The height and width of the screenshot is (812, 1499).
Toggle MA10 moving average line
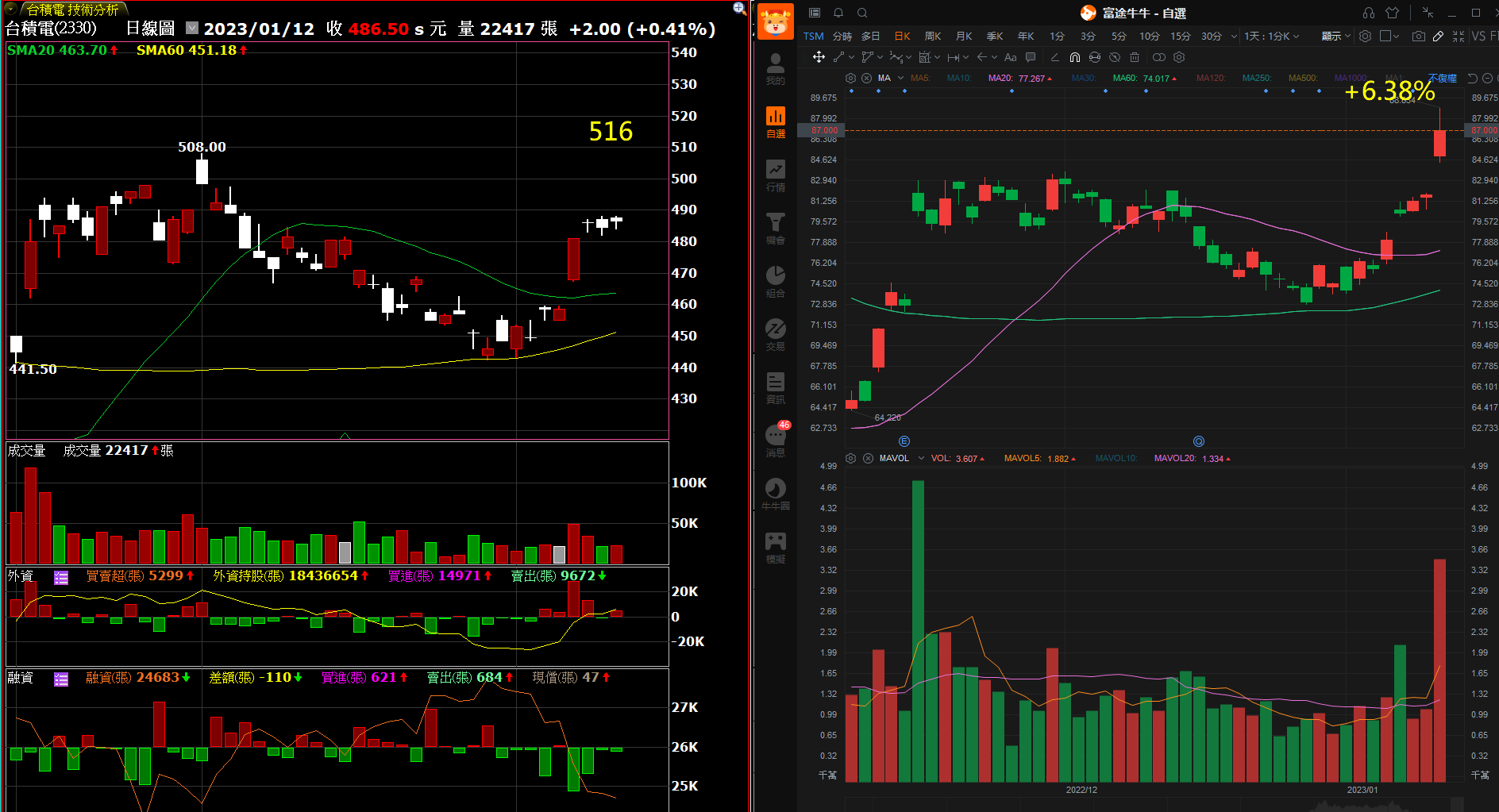coord(959,78)
